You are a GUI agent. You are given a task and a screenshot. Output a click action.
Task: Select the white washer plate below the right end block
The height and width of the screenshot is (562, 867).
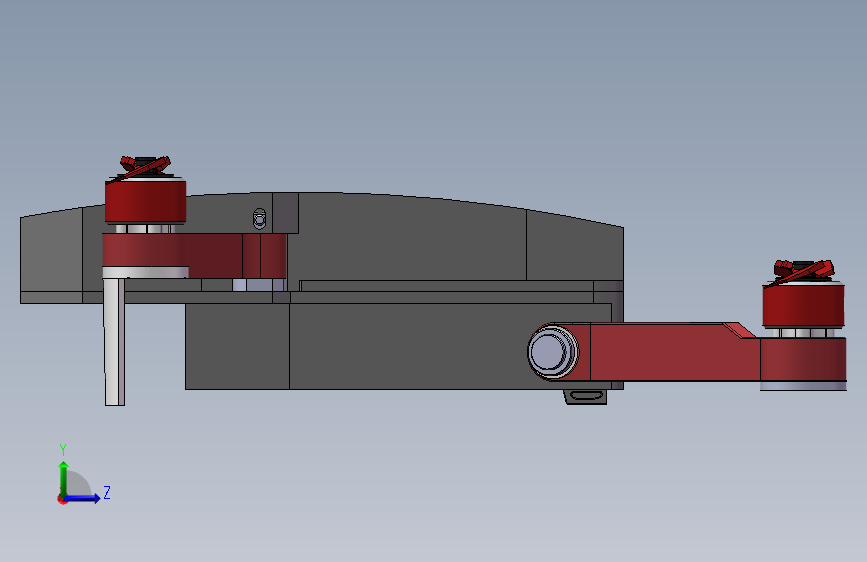803,386
